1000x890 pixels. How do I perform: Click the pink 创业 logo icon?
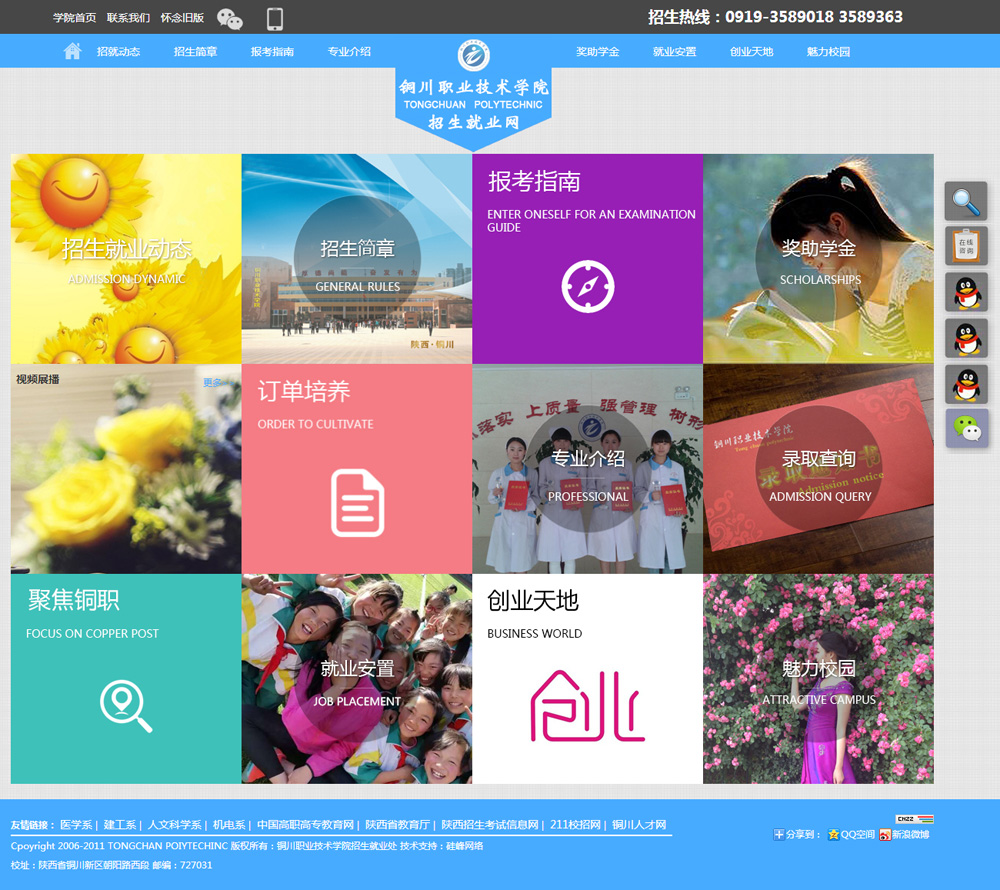point(587,706)
